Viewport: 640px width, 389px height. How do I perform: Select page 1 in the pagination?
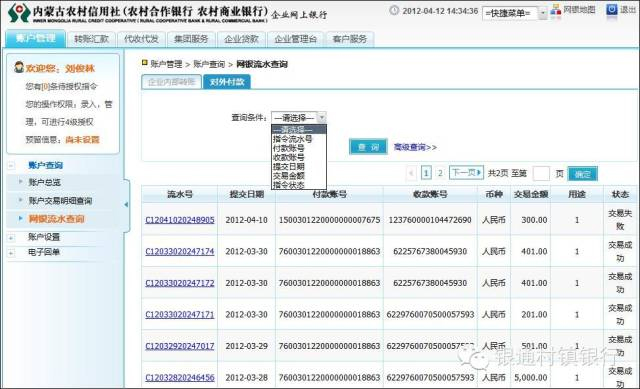click(x=426, y=173)
